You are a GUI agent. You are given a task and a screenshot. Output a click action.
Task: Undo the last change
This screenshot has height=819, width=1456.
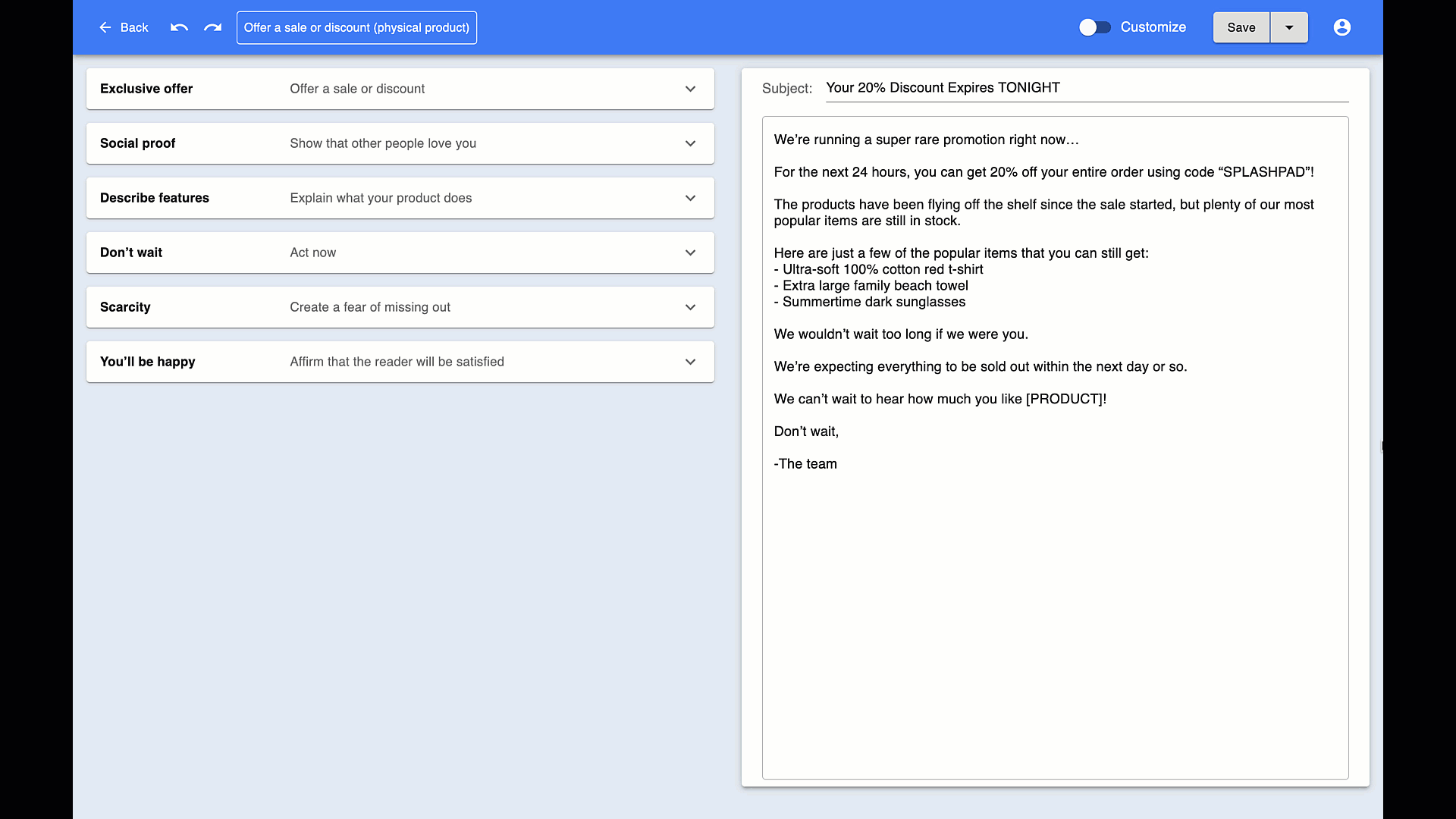(x=178, y=27)
